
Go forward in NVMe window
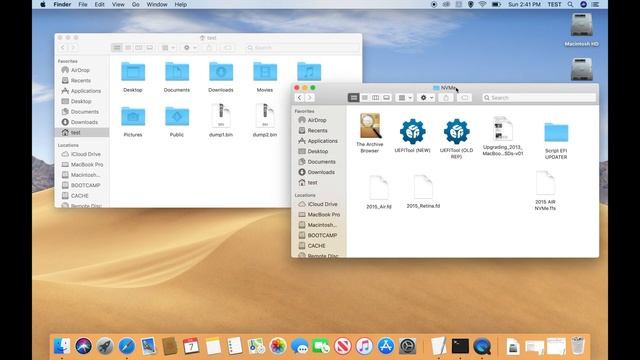coord(310,98)
